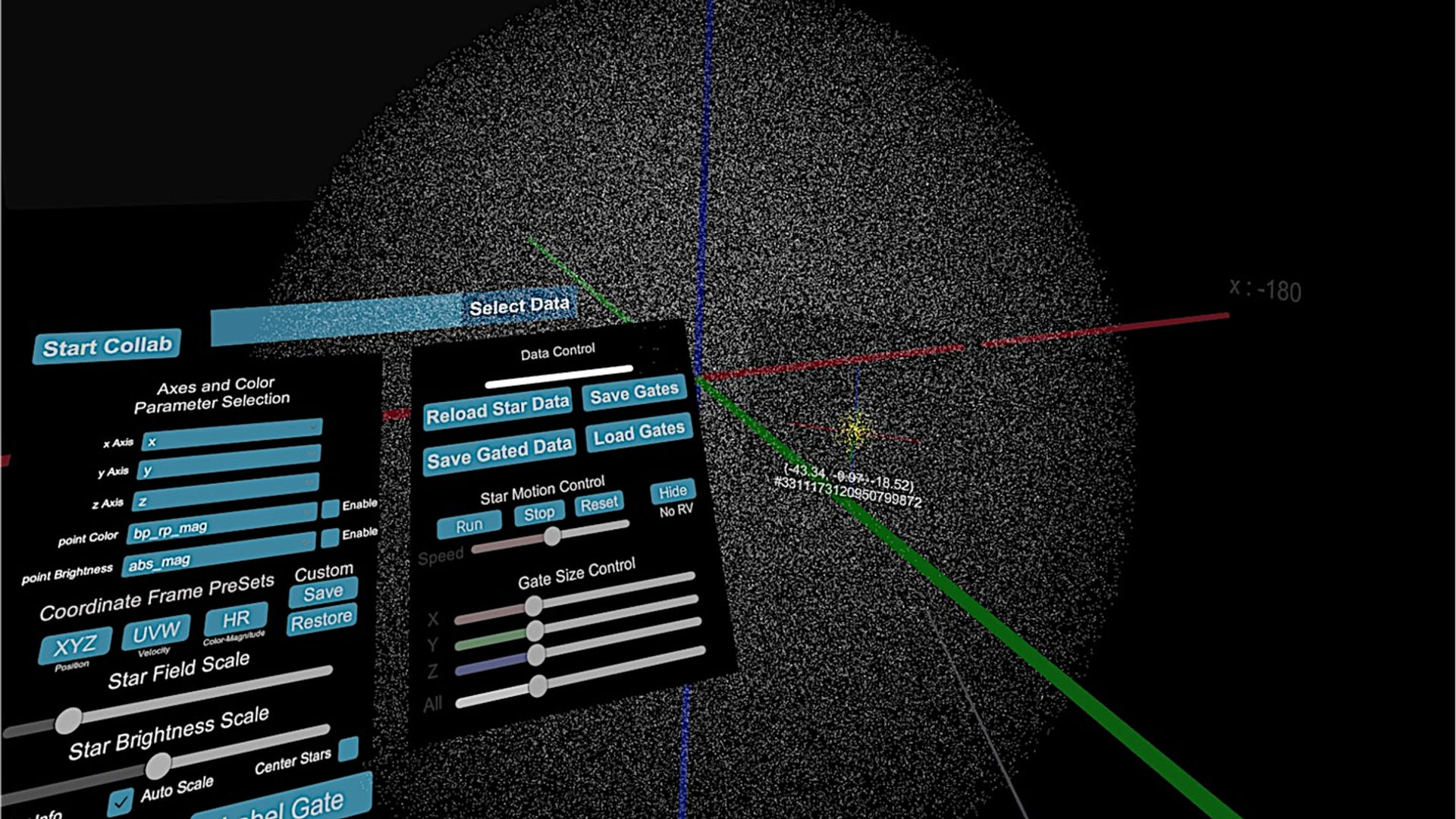Screen dimensions: 1456x819
Task: Save the custom coordinate frame
Action: (x=323, y=592)
